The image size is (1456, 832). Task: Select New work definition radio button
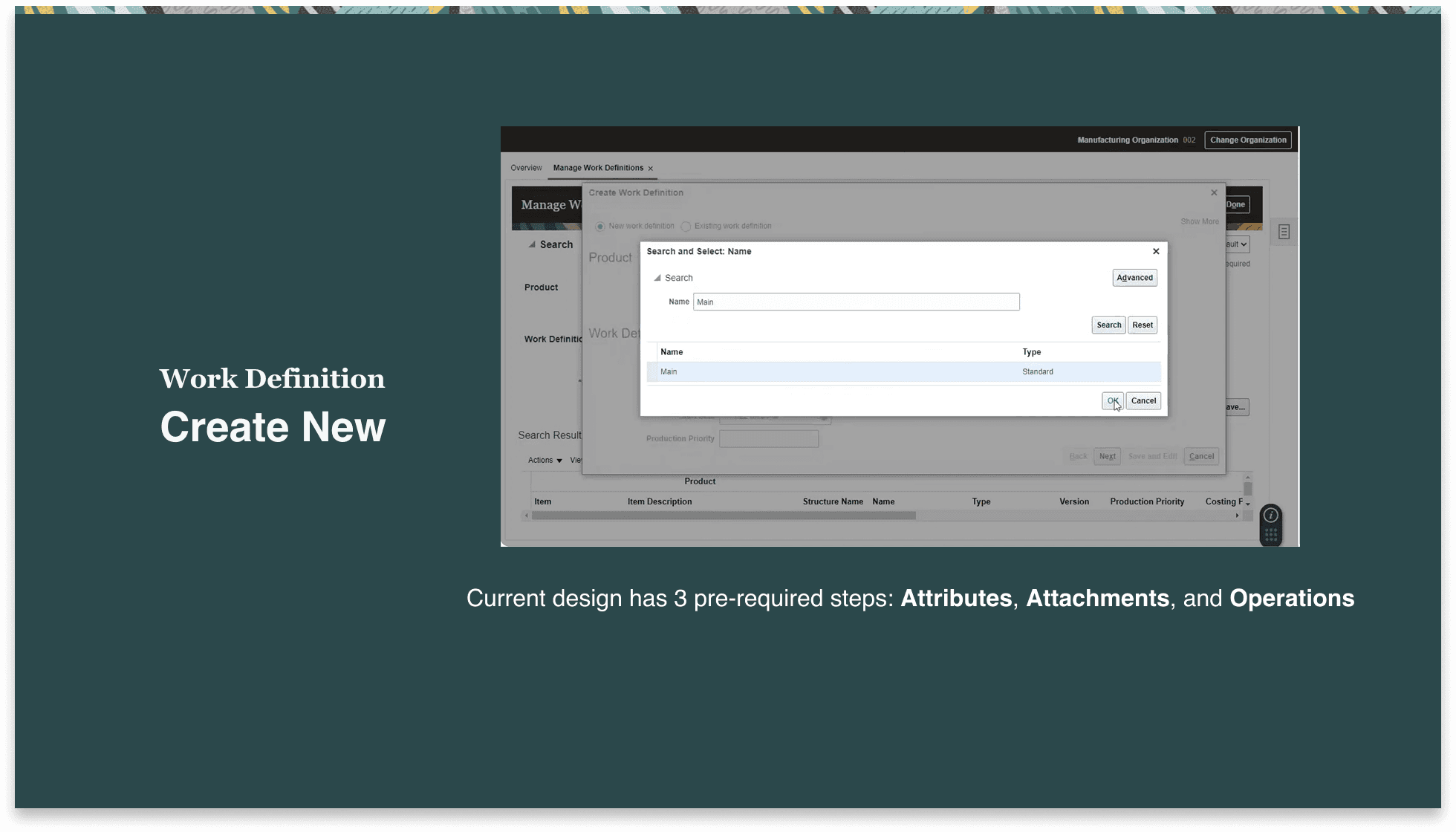click(x=600, y=227)
